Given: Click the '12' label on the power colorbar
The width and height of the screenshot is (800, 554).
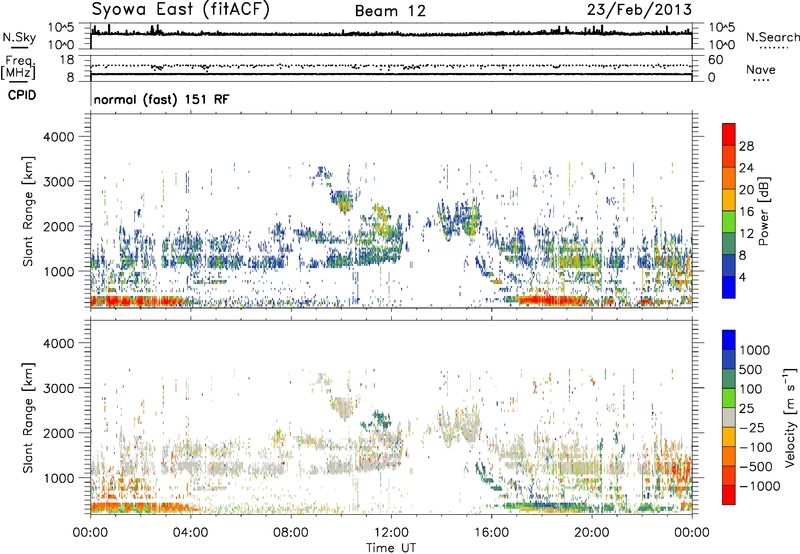Looking at the screenshot, I should pos(746,234).
